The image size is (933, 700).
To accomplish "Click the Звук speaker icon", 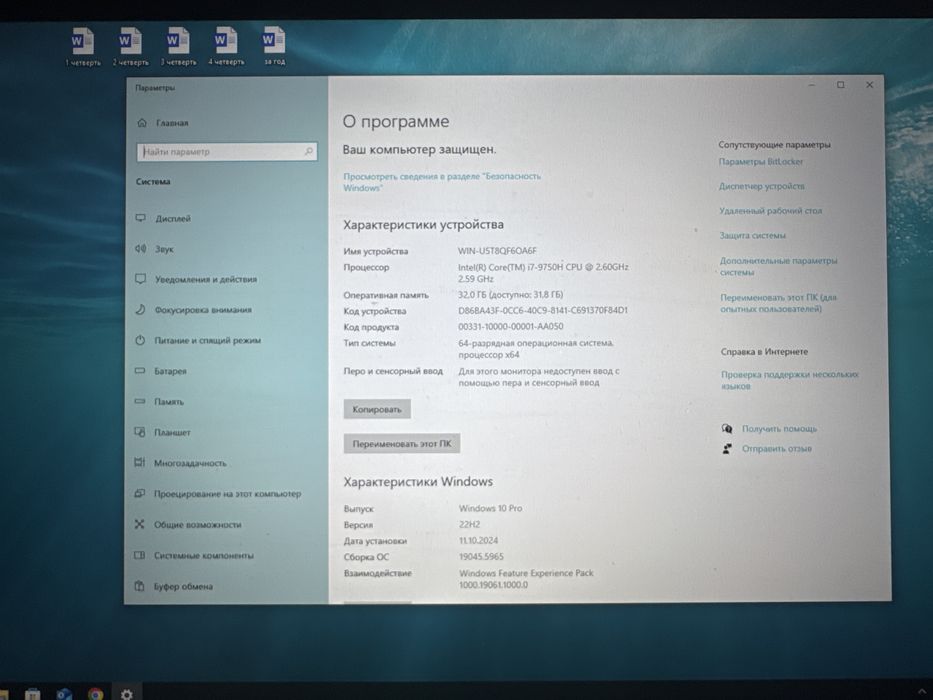I will coord(140,248).
